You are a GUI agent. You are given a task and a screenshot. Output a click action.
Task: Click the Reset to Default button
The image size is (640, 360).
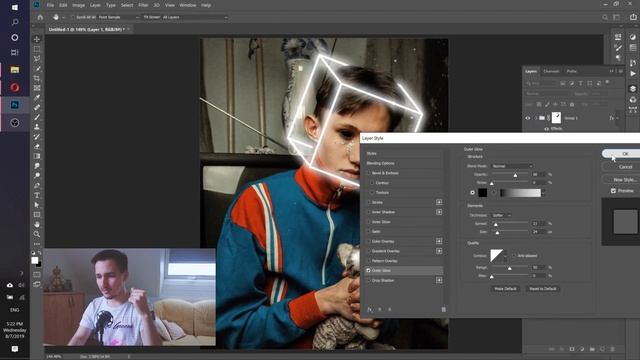542,289
